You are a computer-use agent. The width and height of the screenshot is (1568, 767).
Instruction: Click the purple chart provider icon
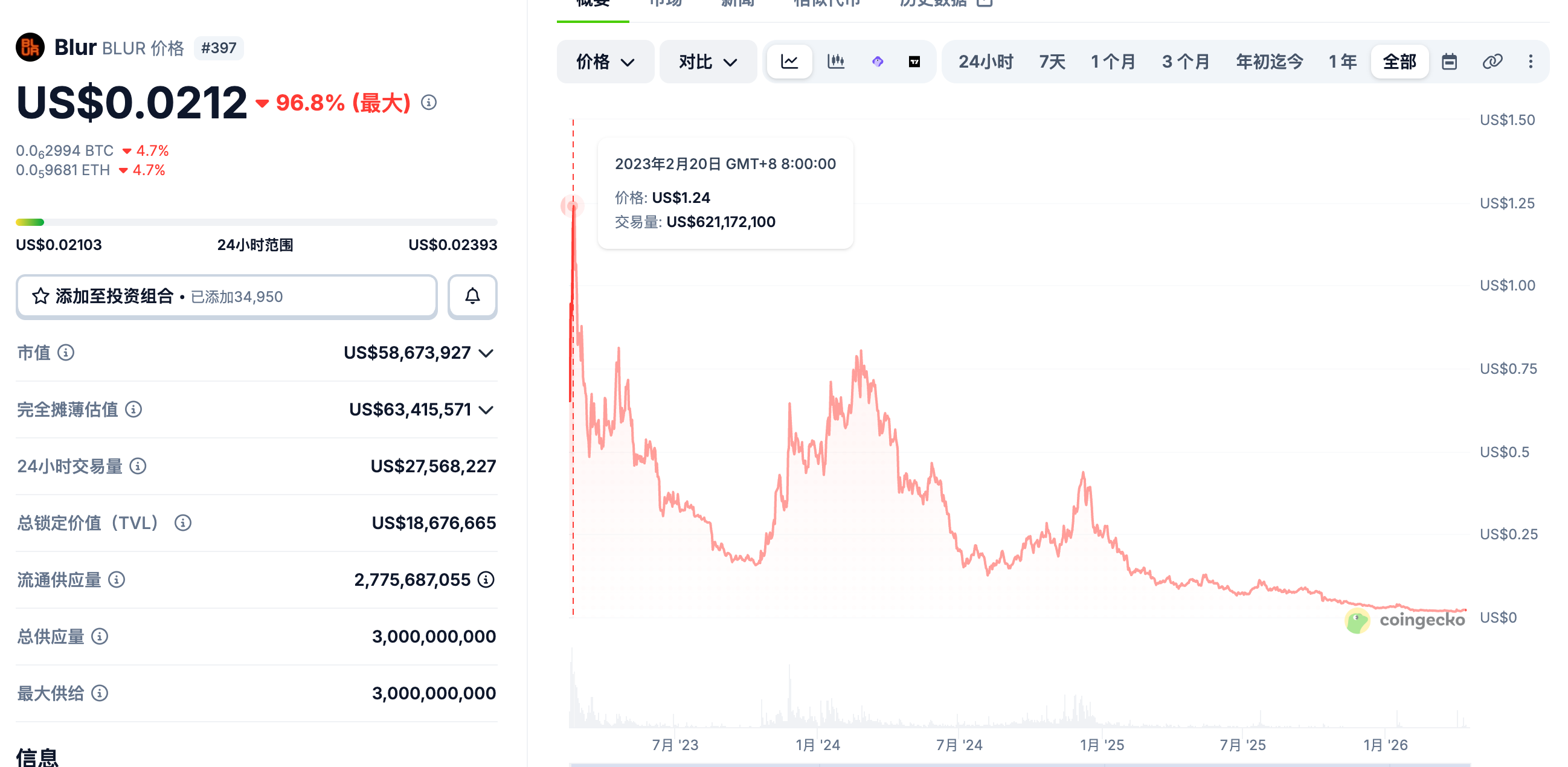coord(877,62)
